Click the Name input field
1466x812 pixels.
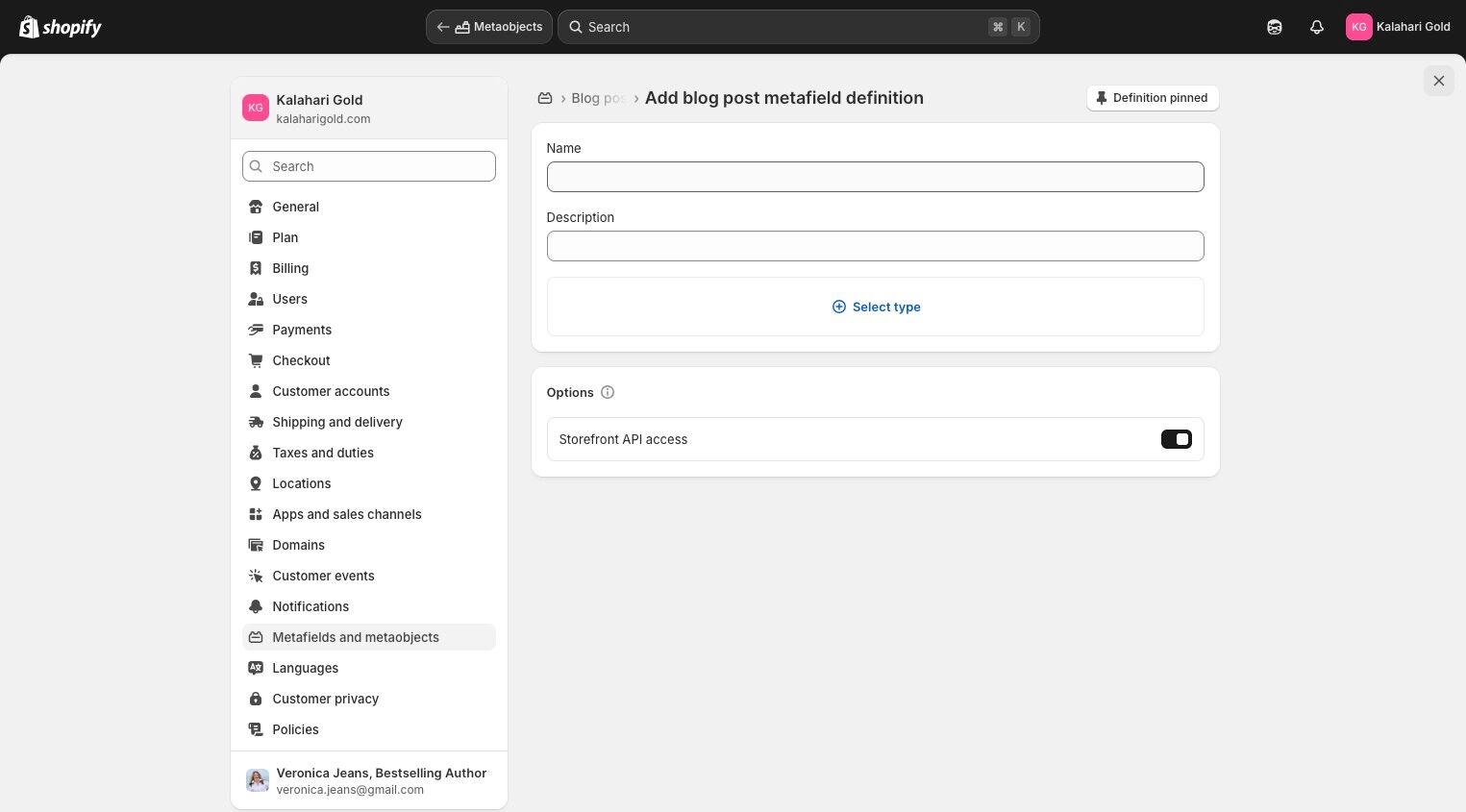[x=875, y=177]
